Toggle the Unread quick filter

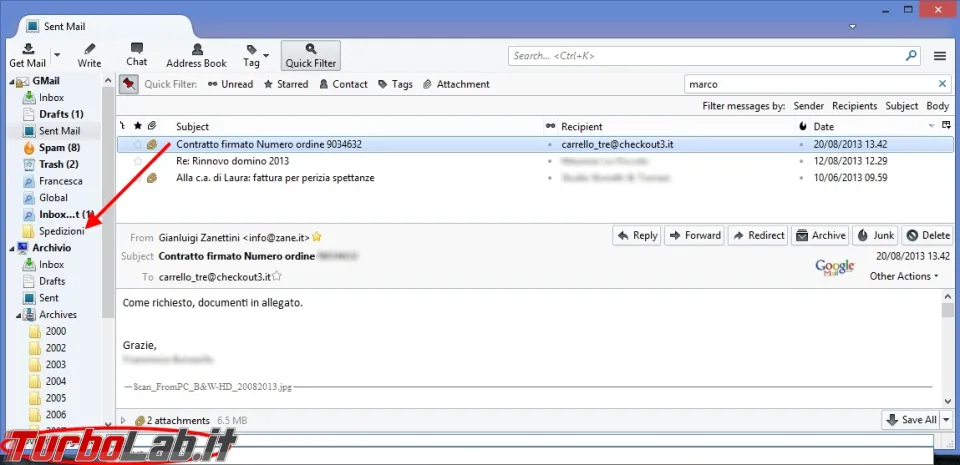tap(231, 84)
